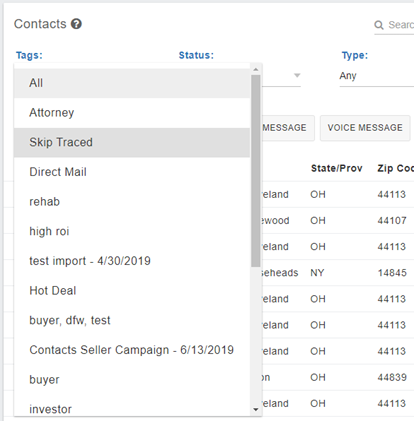Choose the Hot Deal tag
The height and width of the screenshot is (421, 414).
coord(132,291)
